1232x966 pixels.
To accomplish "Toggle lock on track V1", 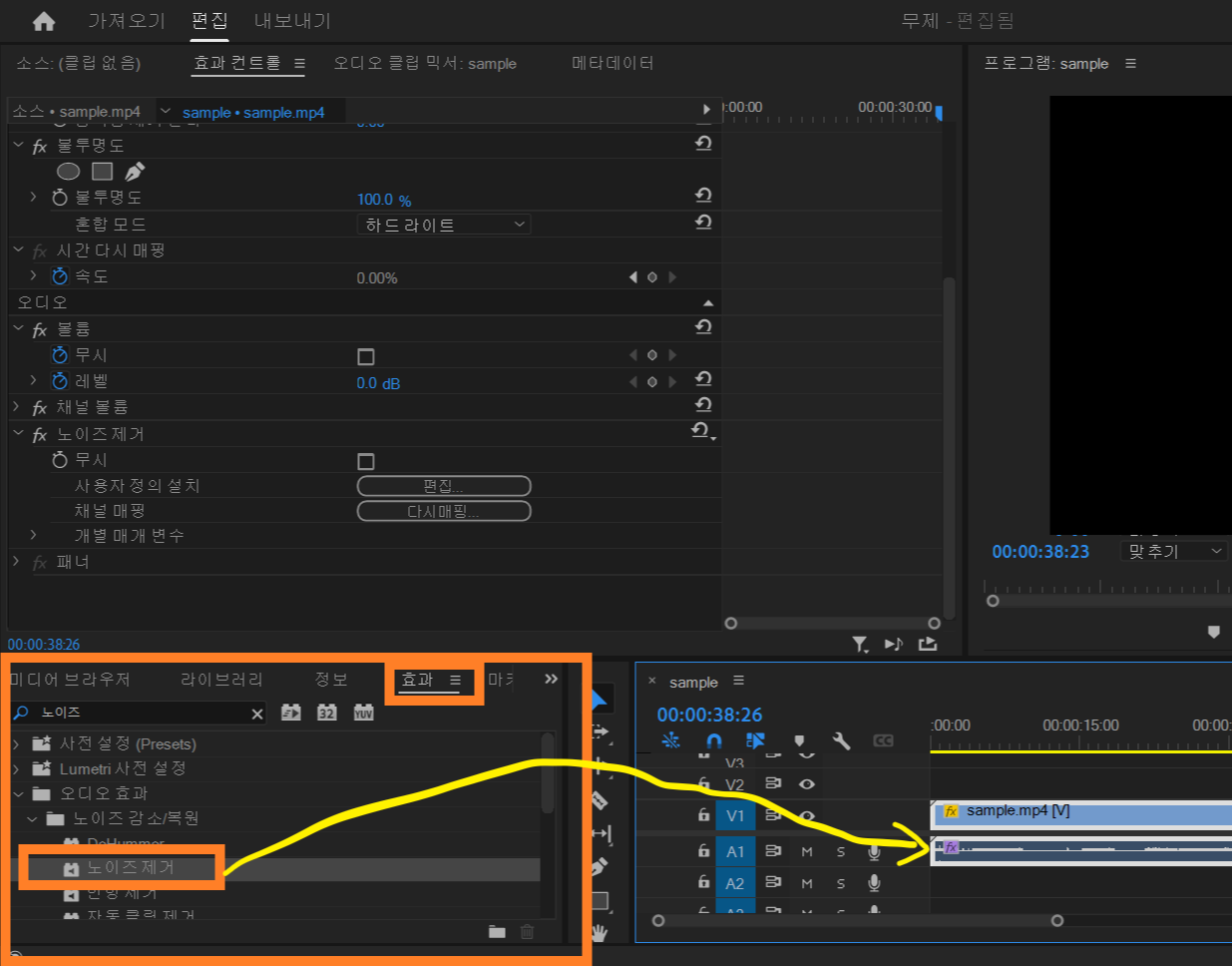I will (x=703, y=816).
